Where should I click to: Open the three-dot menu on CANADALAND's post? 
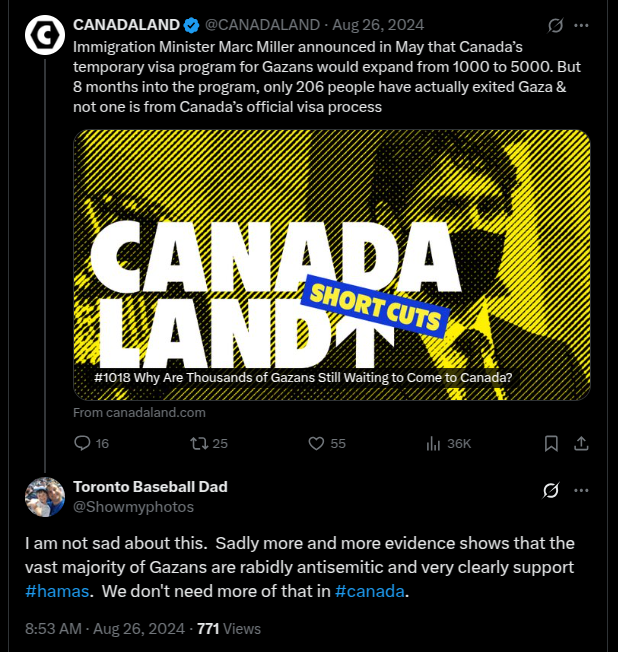click(581, 25)
